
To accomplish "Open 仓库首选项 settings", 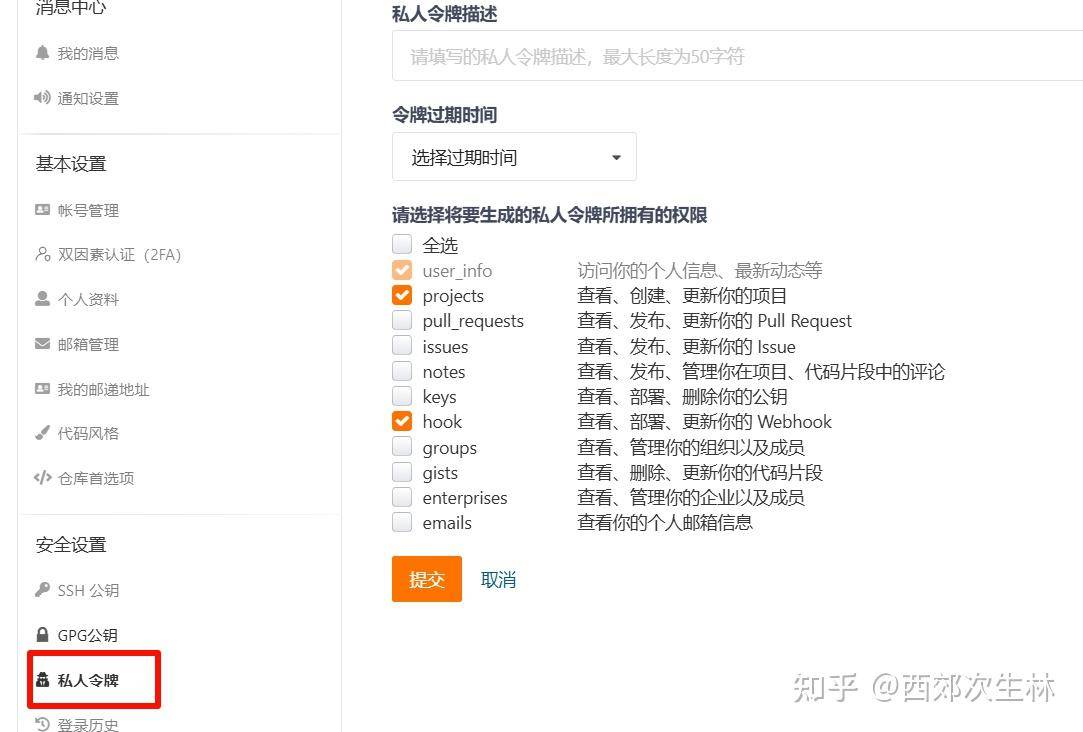I will pyautogui.click(x=95, y=478).
